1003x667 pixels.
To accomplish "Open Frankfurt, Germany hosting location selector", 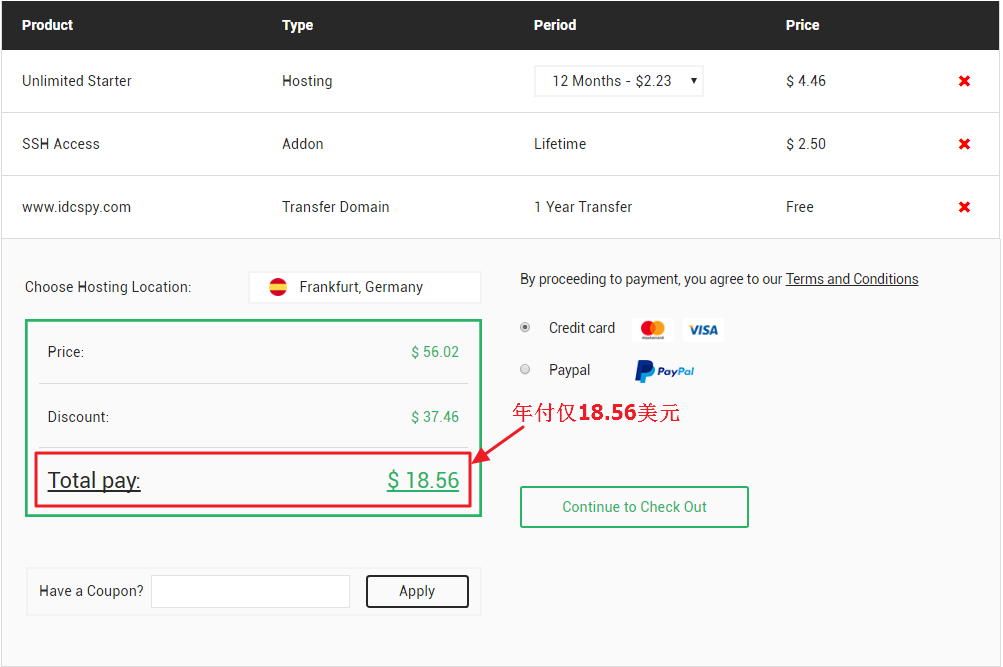I will pos(364,287).
